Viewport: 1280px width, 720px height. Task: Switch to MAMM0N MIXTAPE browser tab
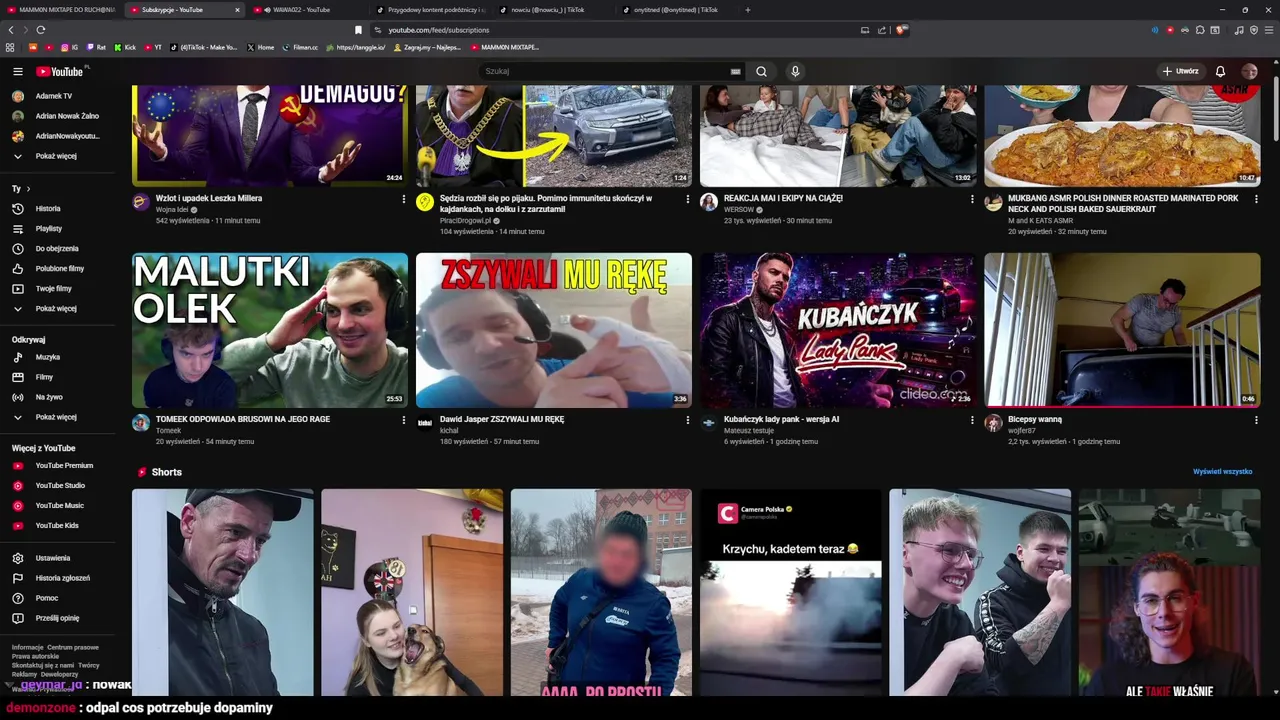[62, 10]
